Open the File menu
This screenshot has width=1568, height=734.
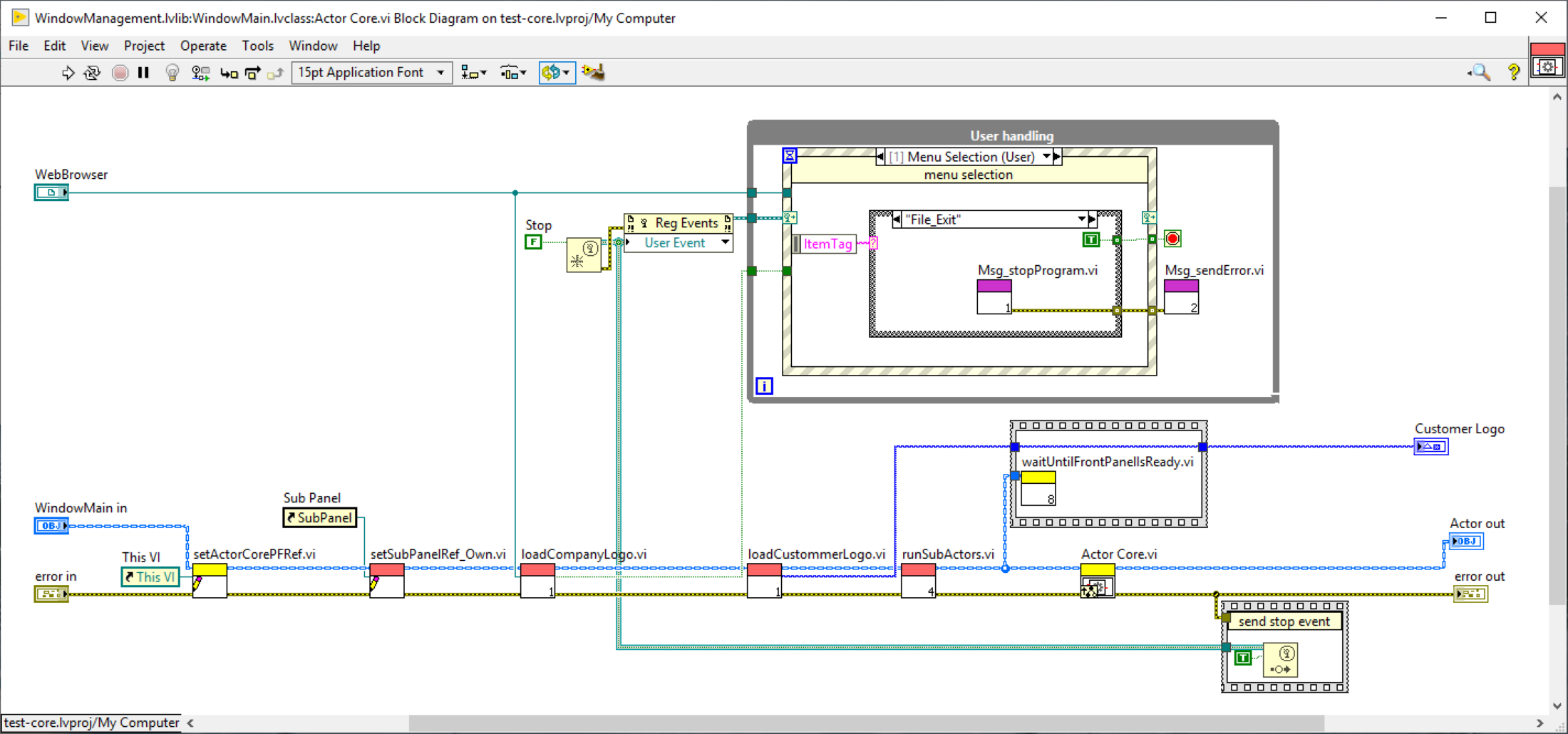tap(19, 46)
